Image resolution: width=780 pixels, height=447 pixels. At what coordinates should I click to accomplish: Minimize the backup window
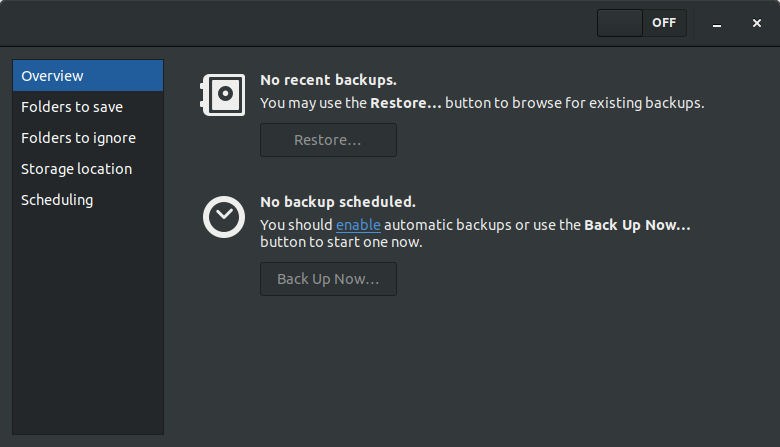click(717, 23)
